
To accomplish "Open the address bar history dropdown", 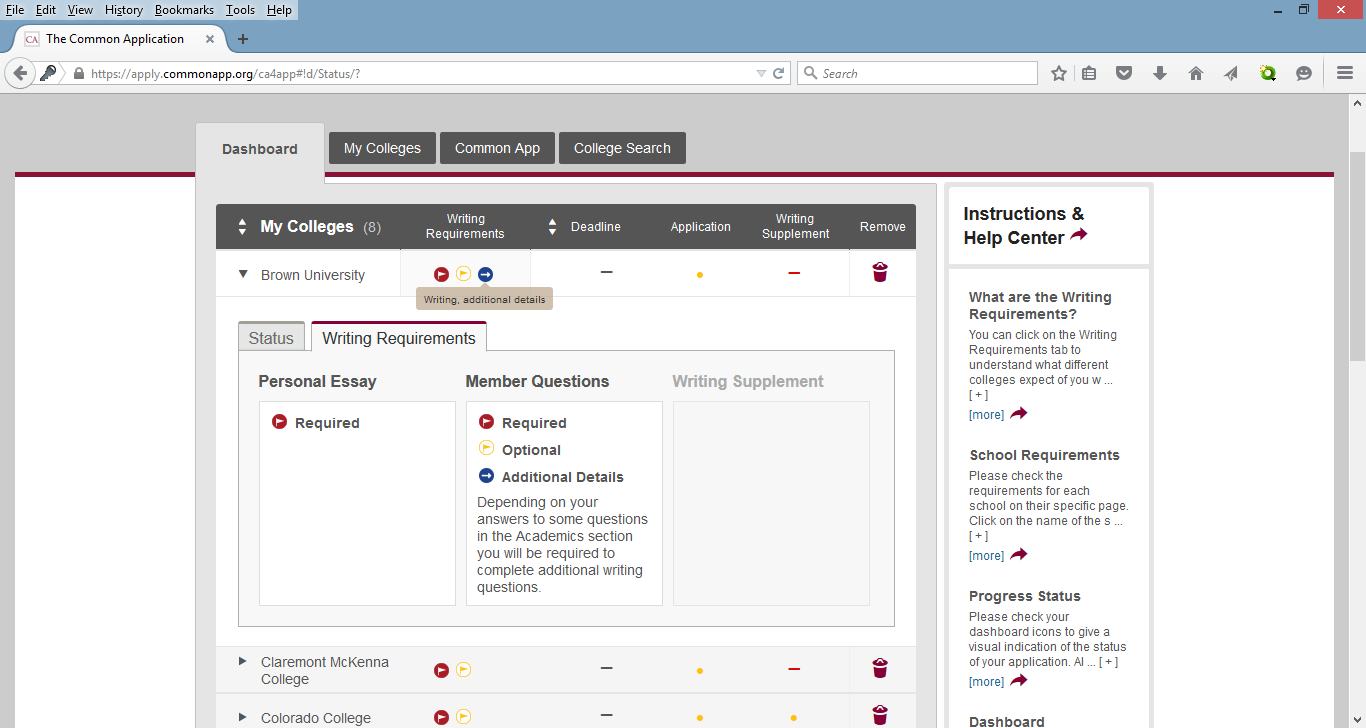I will tap(761, 73).
